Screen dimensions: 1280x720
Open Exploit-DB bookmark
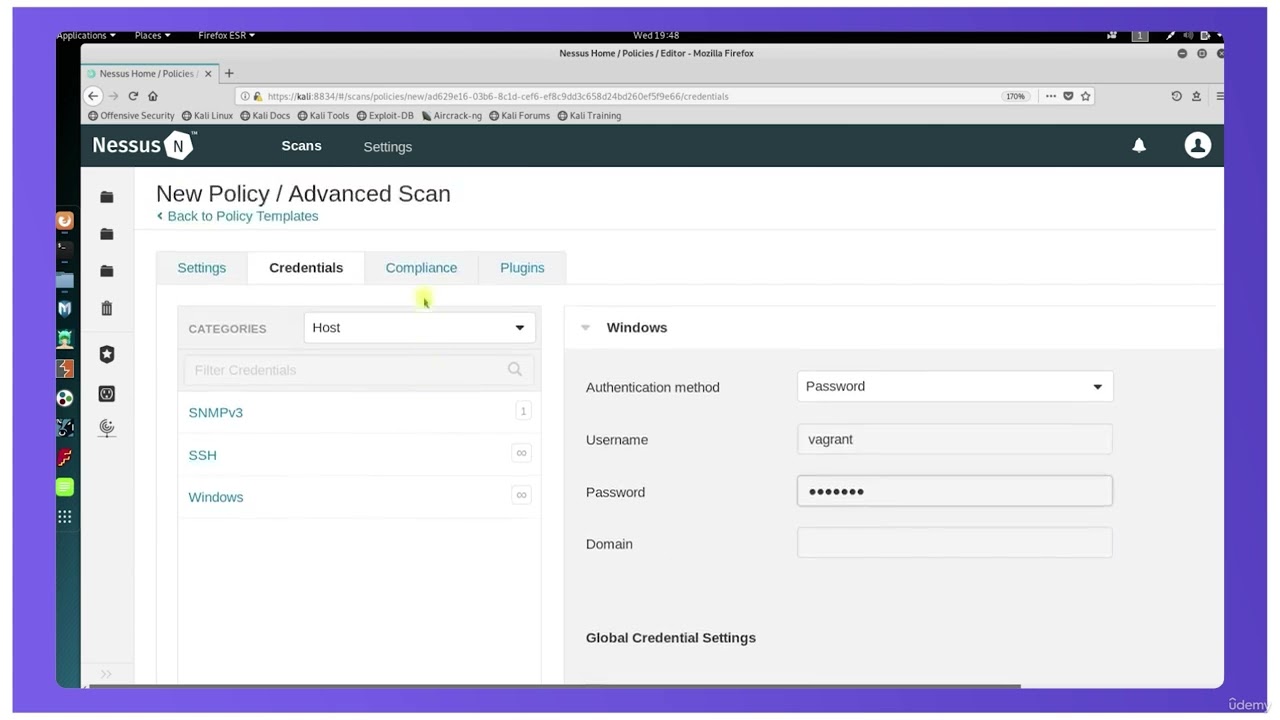pyautogui.click(x=385, y=116)
